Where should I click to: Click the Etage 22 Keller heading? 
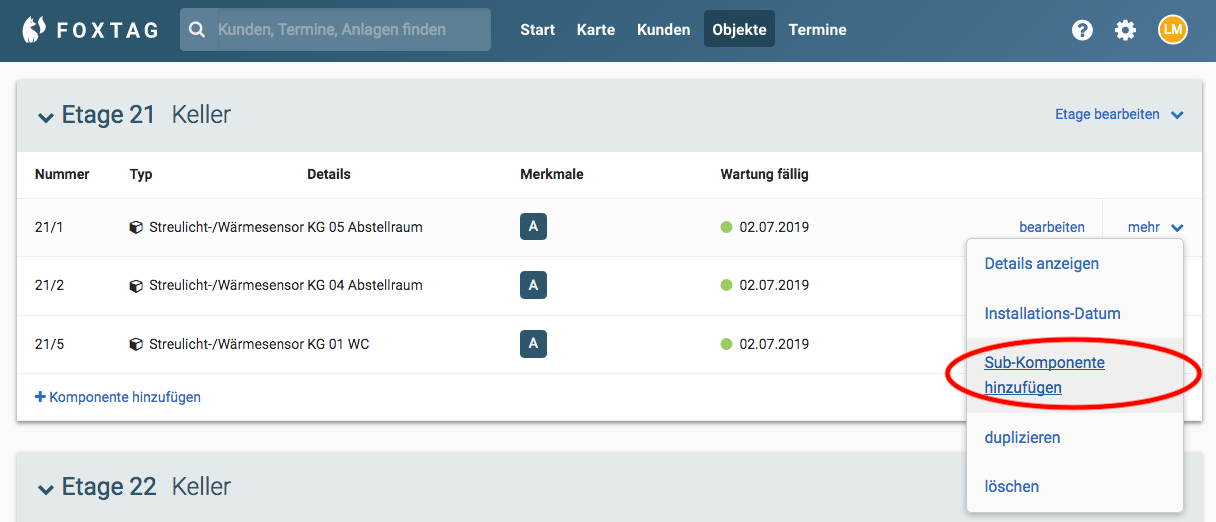coord(146,487)
